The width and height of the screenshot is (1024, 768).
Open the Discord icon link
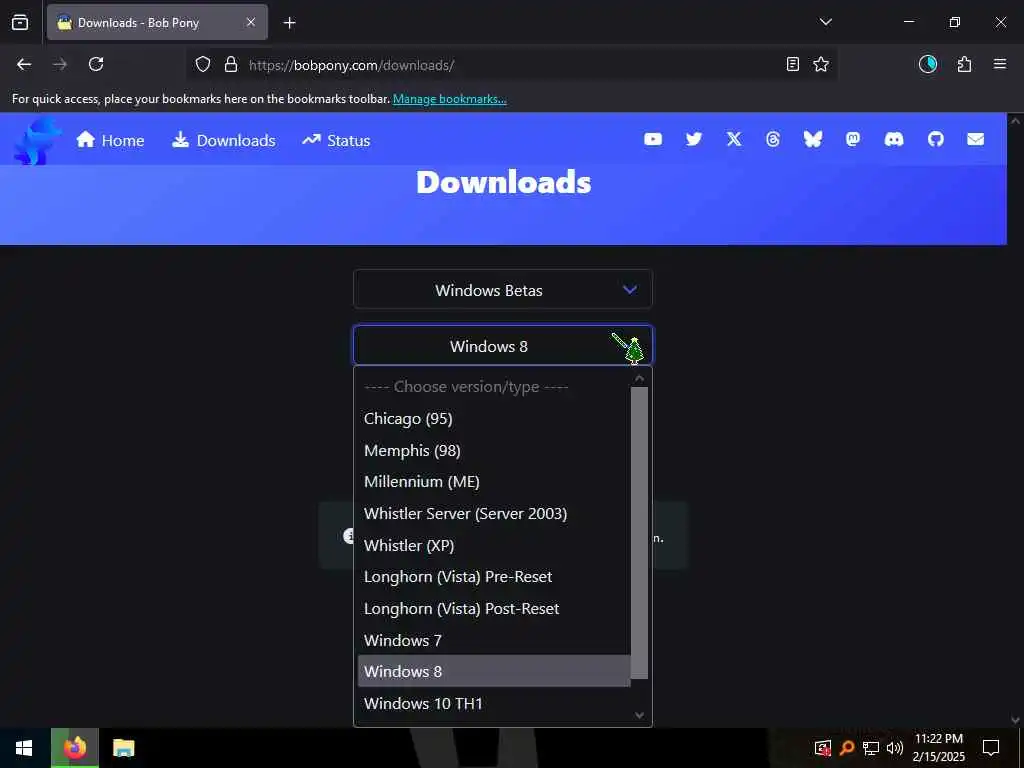tap(893, 139)
